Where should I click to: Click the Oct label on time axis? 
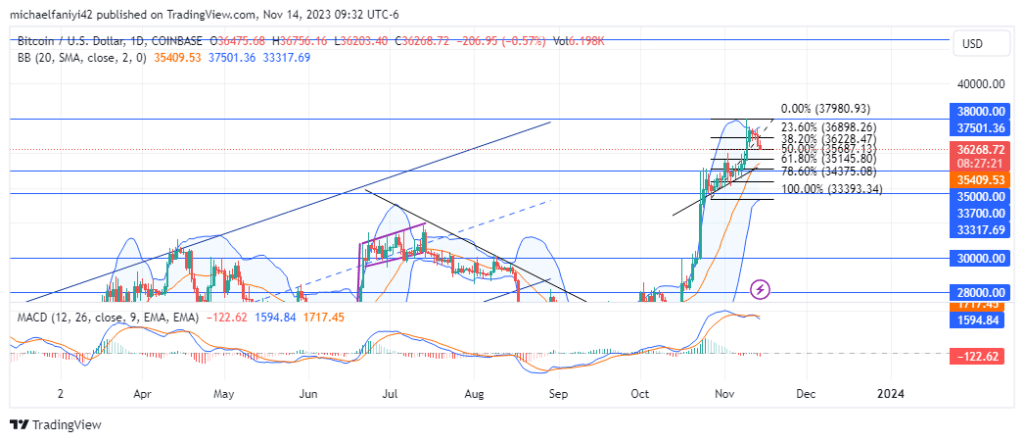tap(641, 394)
